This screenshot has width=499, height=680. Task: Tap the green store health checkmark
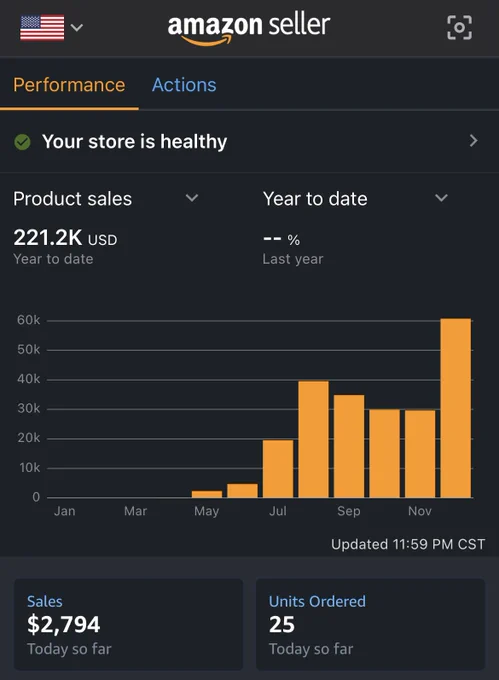(23, 142)
